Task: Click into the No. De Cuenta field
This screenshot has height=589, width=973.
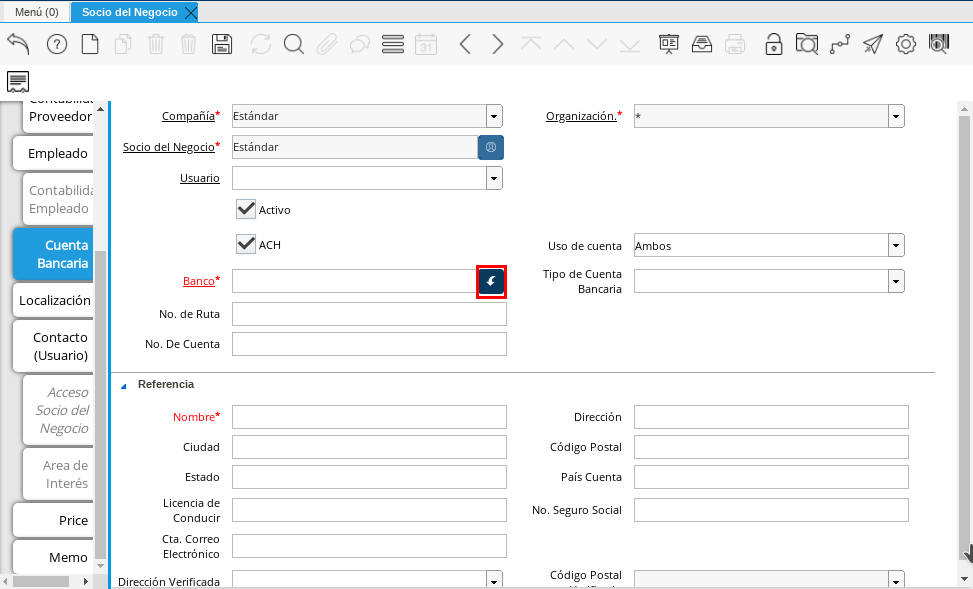Action: [369, 344]
